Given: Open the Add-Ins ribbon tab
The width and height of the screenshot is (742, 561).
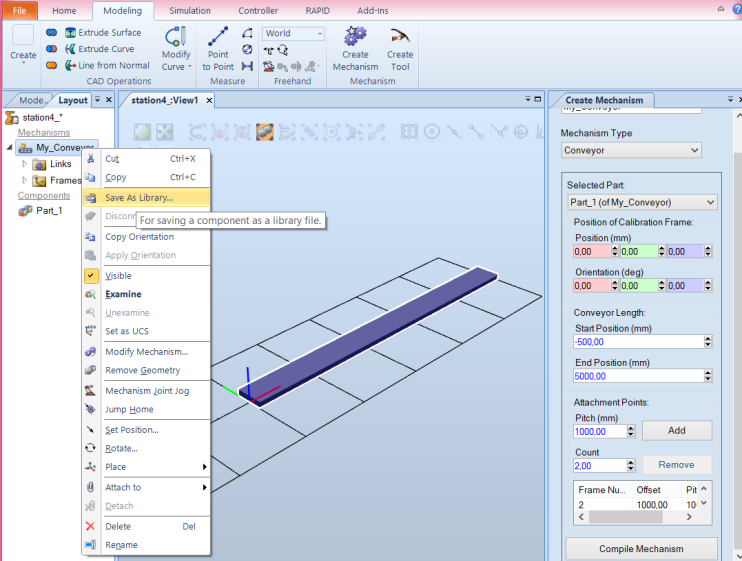Looking at the screenshot, I should [373, 10].
